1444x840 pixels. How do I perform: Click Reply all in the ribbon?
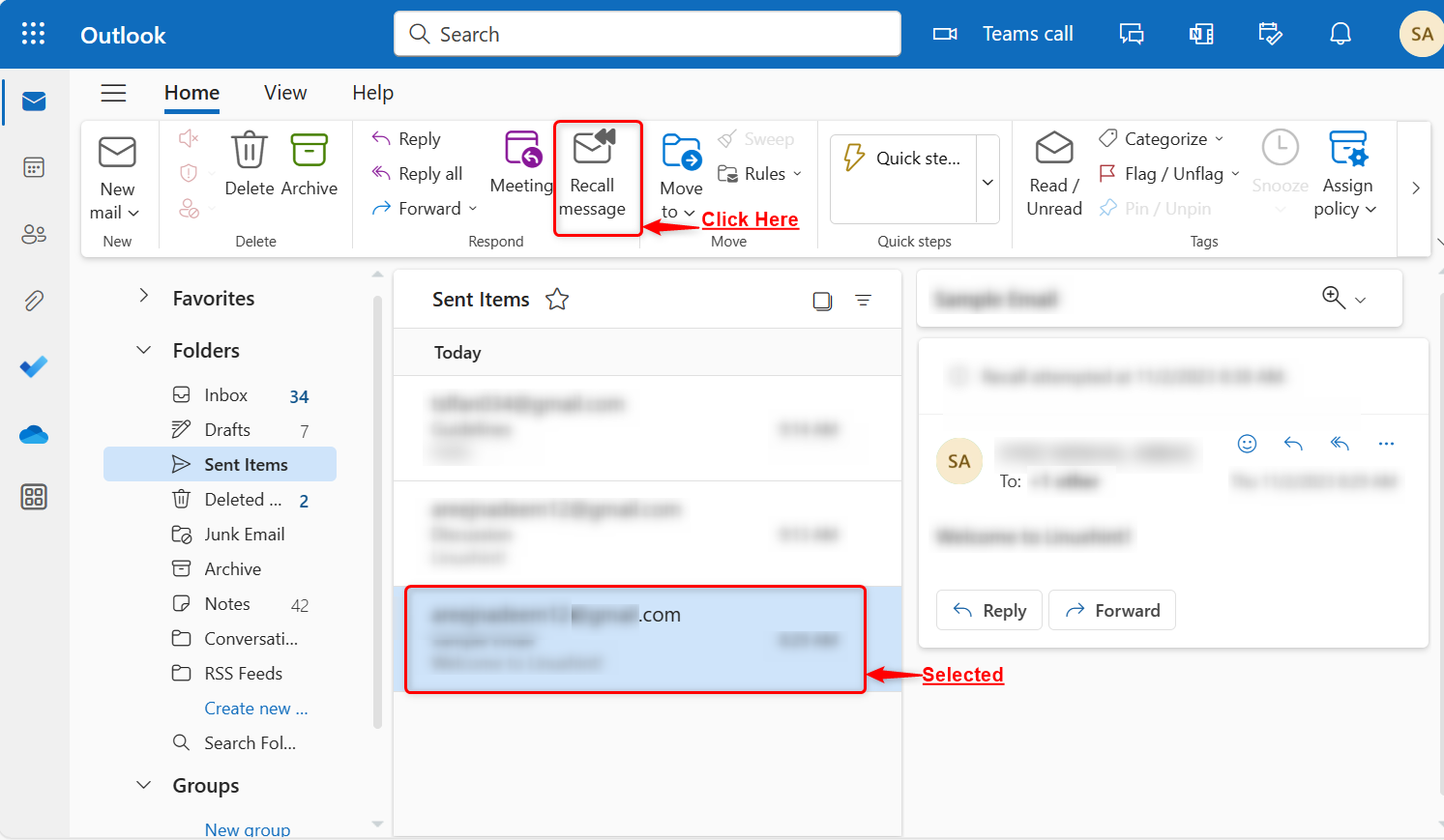click(417, 174)
